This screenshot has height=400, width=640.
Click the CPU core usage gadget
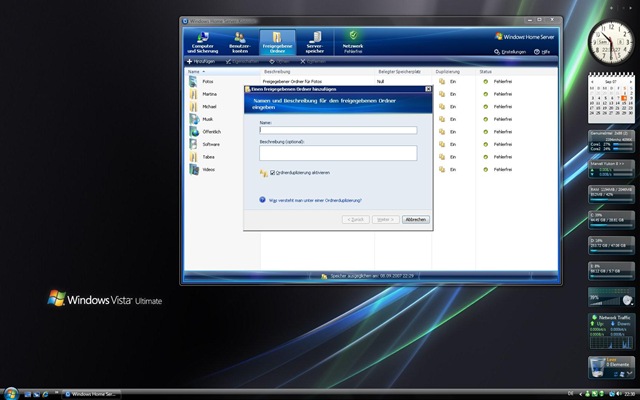click(611, 141)
